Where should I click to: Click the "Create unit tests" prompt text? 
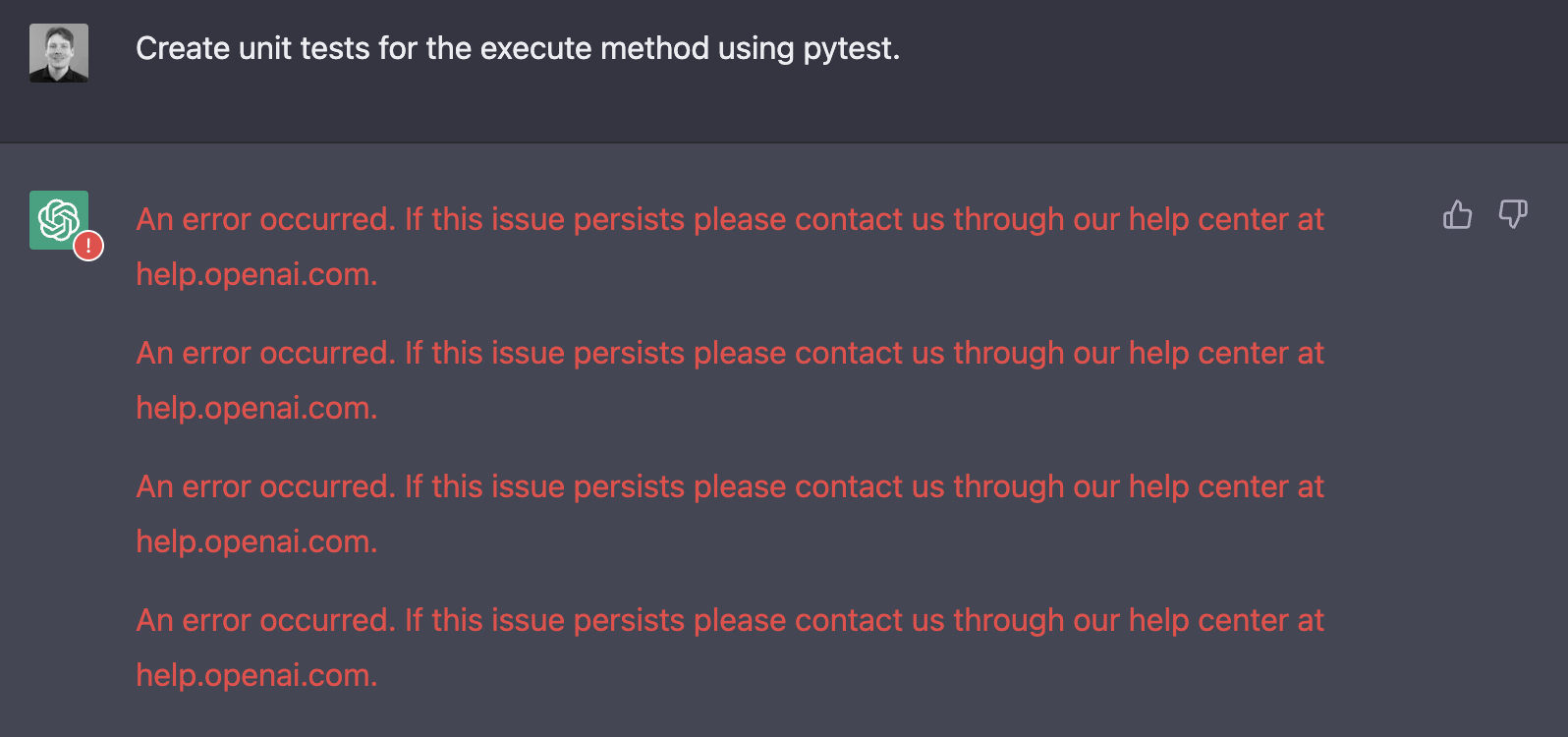(255, 48)
